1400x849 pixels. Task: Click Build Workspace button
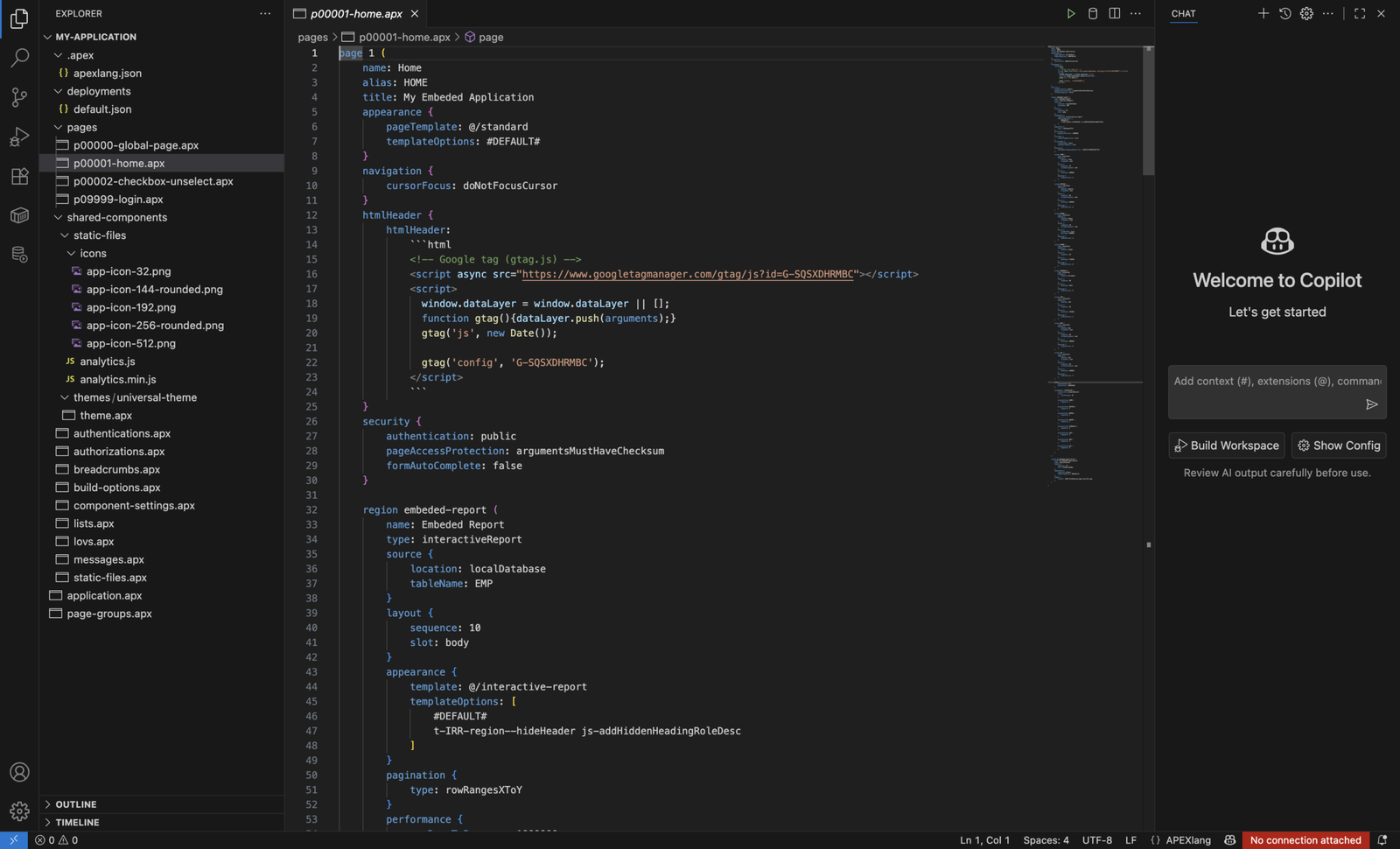click(x=1227, y=446)
